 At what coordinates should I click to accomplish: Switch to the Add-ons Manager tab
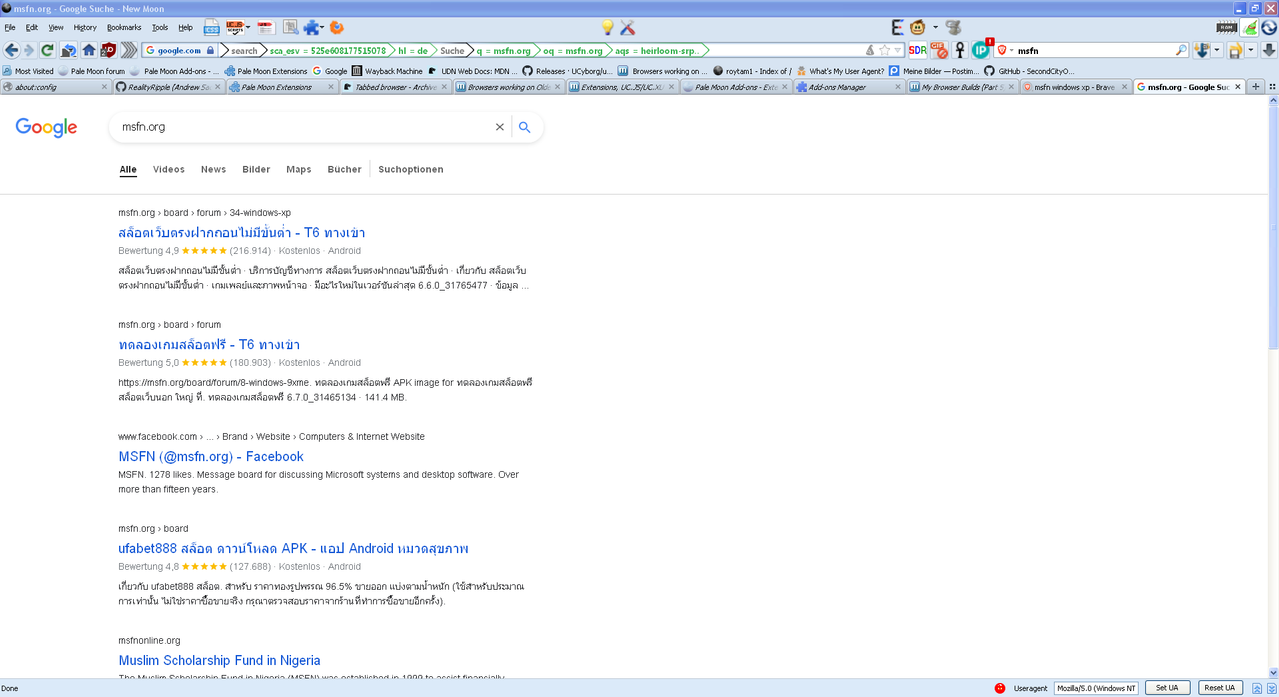pos(850,87)
